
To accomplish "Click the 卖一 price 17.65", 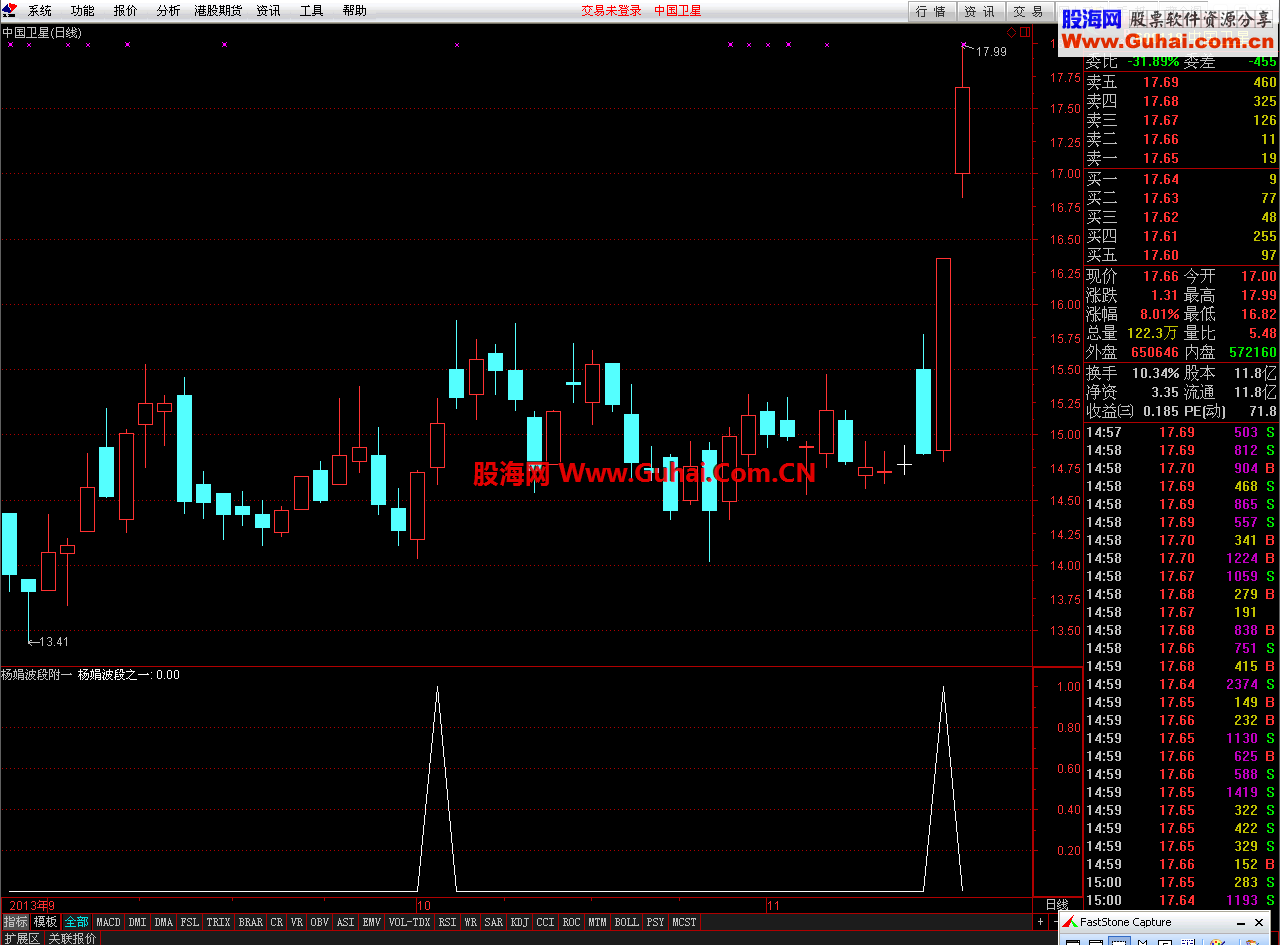I will (1161, 158).
